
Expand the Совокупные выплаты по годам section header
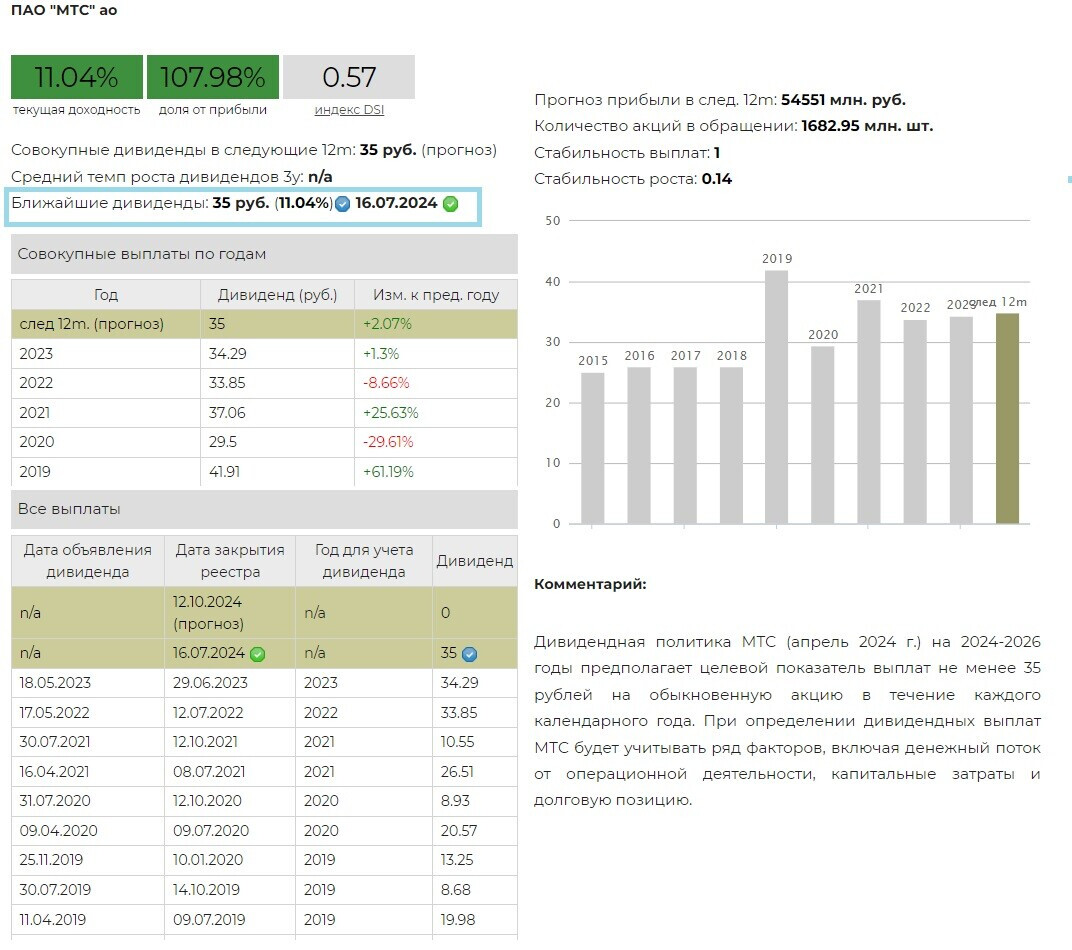coord(264,254)
